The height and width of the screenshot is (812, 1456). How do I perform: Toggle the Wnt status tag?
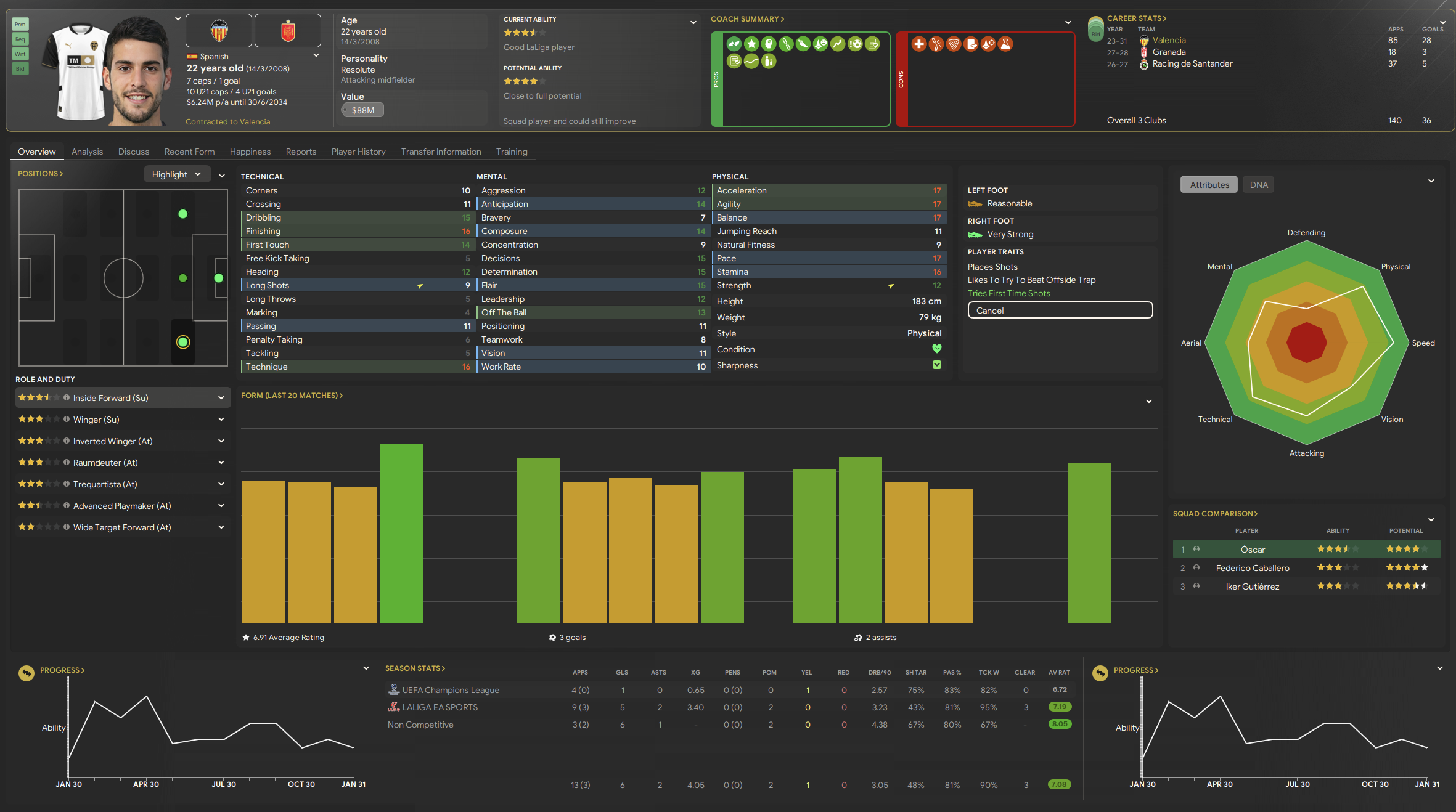click(20, 54)
